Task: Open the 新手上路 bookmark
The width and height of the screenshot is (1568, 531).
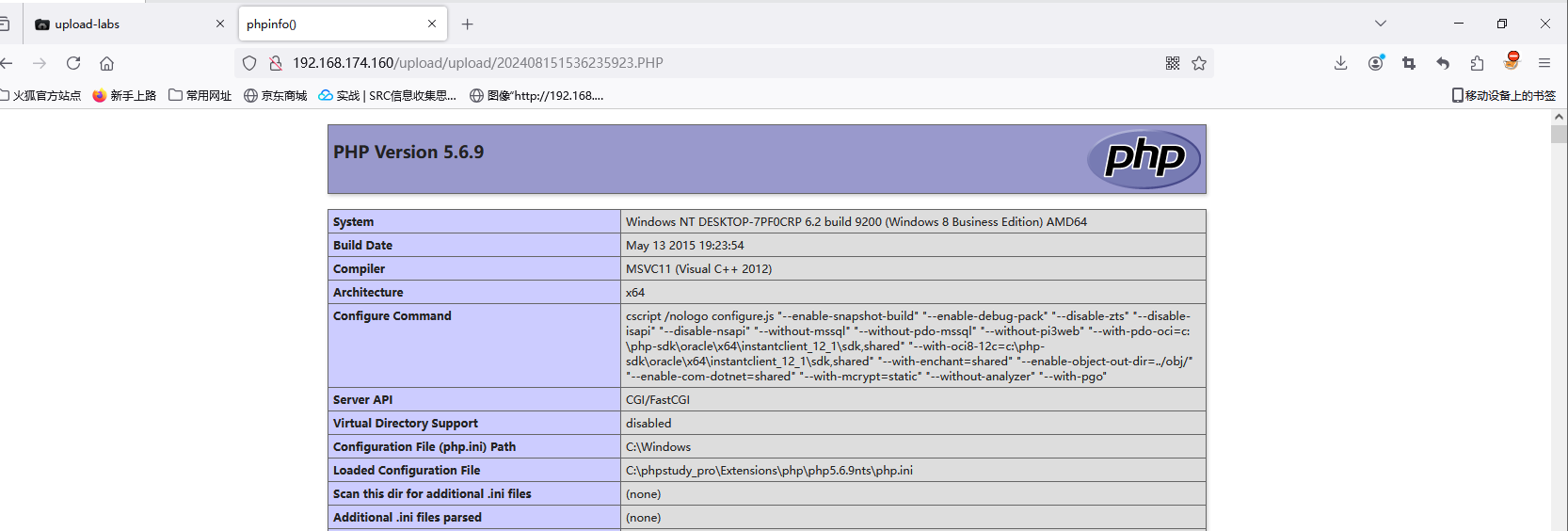Action: click(124, 95)
